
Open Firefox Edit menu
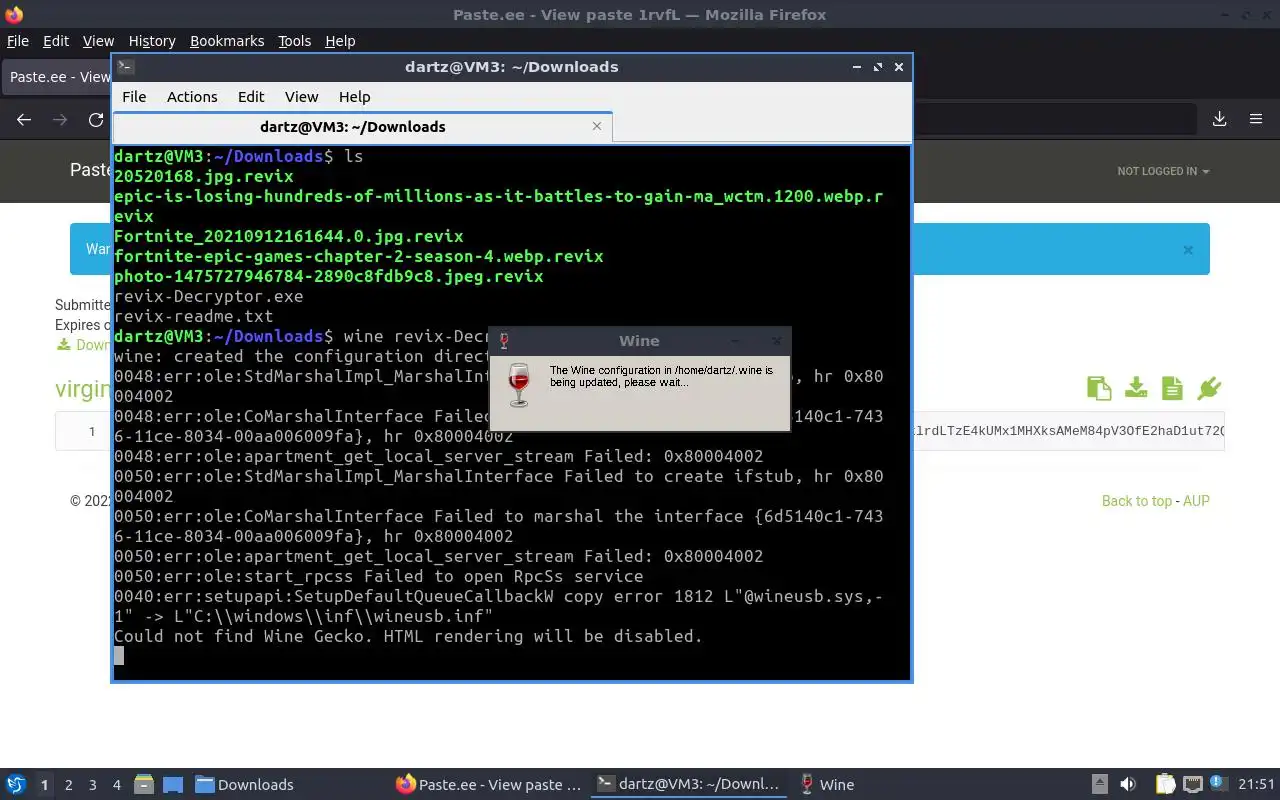coord(56,41)
